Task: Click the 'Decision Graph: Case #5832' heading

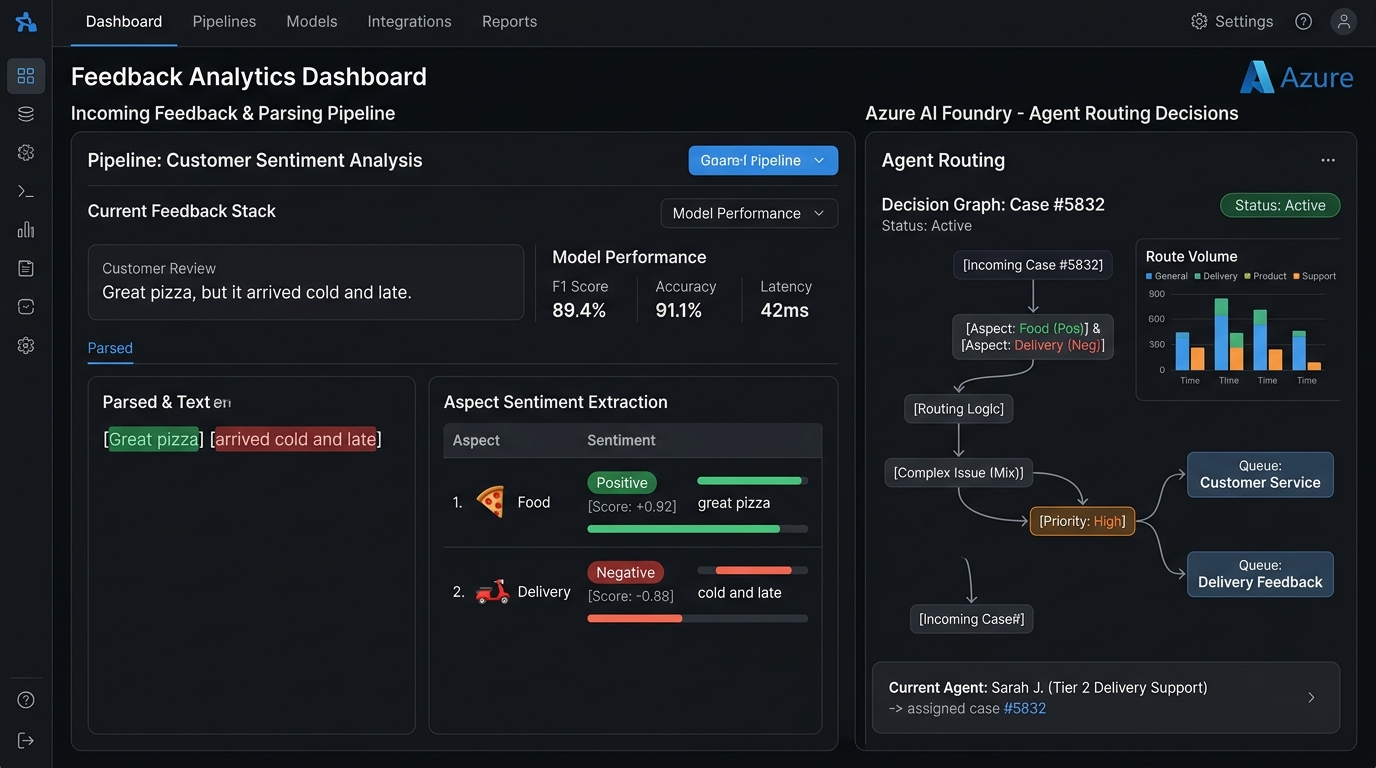Action: [x=993, y=205]
